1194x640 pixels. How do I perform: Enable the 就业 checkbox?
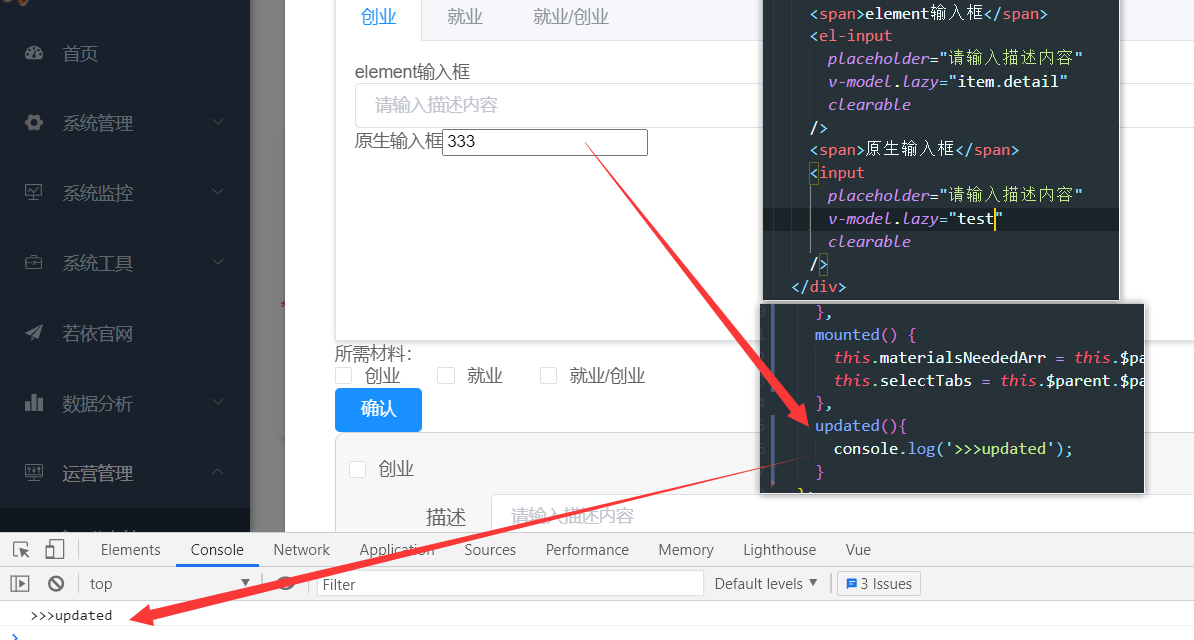click(x=445, y=375)
